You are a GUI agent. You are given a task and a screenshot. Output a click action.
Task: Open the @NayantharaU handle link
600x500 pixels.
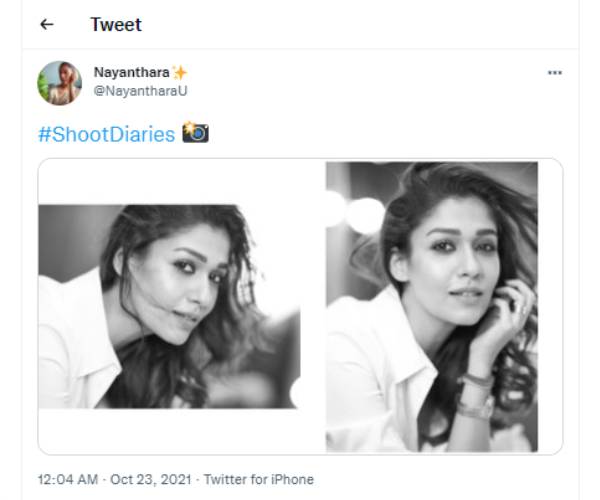141,91
